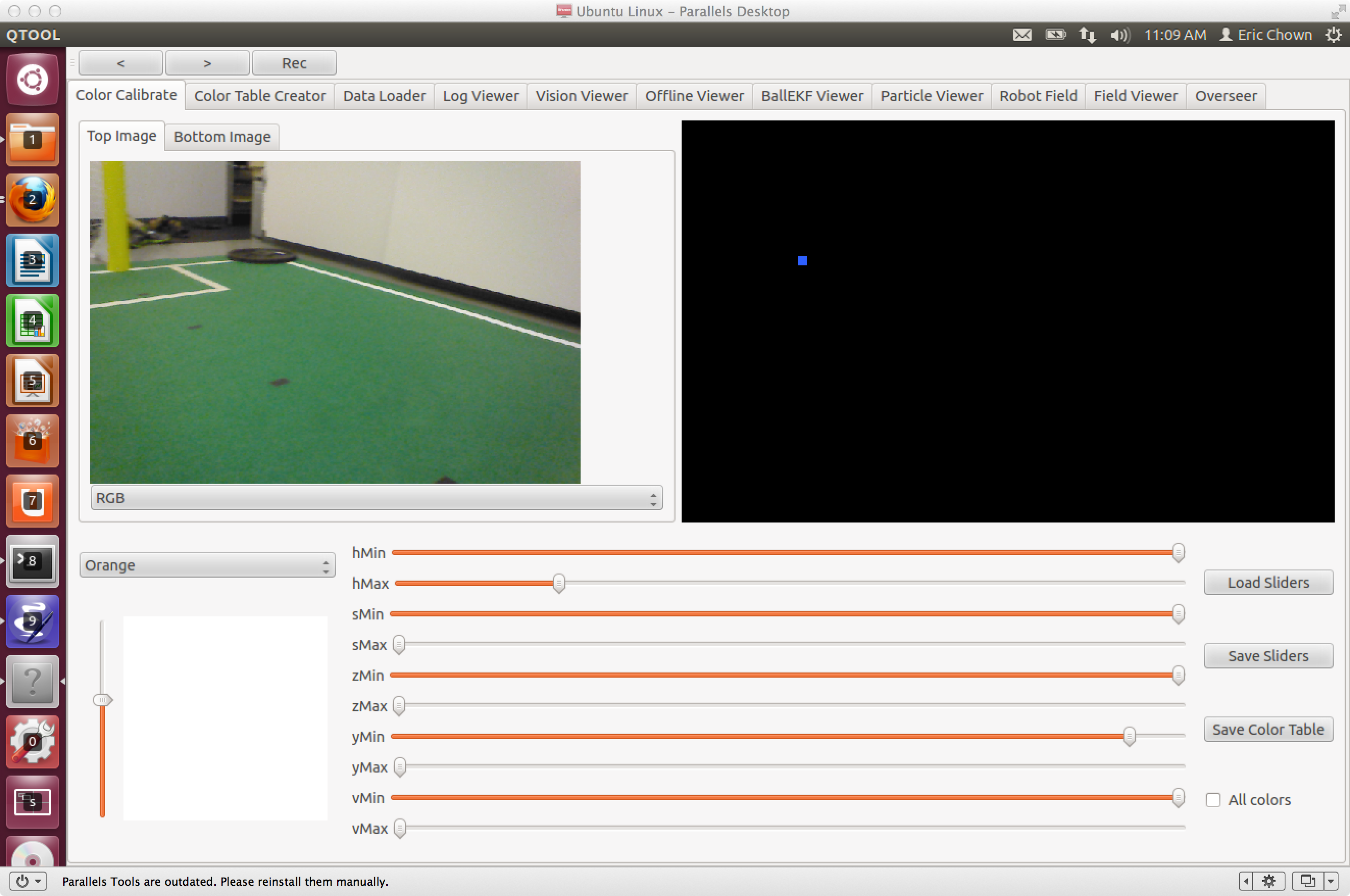
Task: Click the Overseer tab icon
Action: 1224,96
